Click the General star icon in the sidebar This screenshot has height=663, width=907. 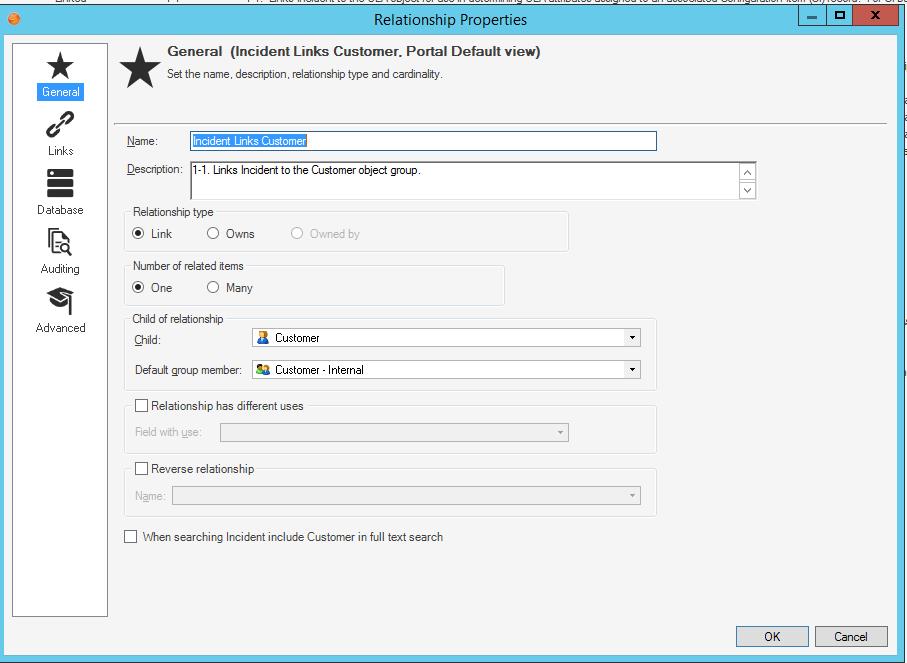[x=60, y=70]
